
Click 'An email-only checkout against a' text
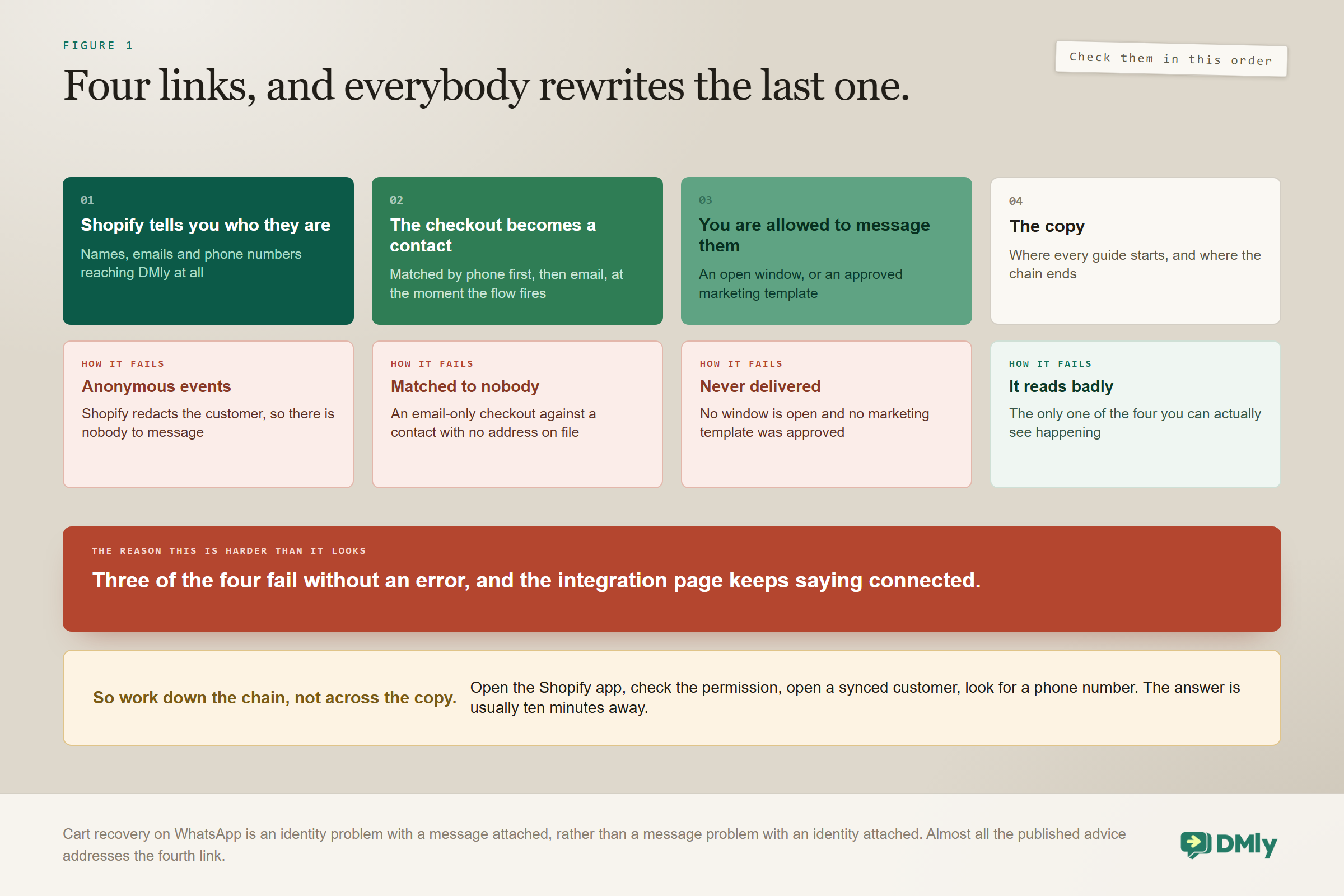coord(493,423)
